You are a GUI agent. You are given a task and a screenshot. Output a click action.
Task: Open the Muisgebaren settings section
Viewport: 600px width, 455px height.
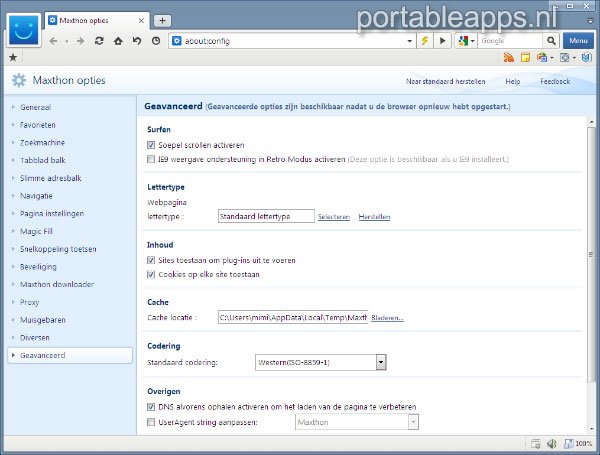(42, 320)
